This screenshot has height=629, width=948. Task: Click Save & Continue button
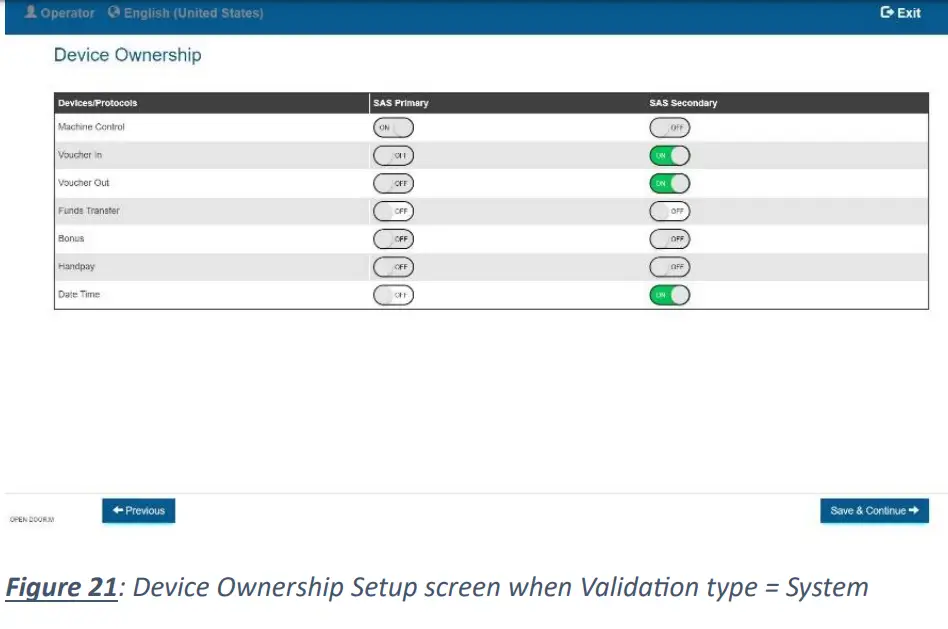point(874,511)
